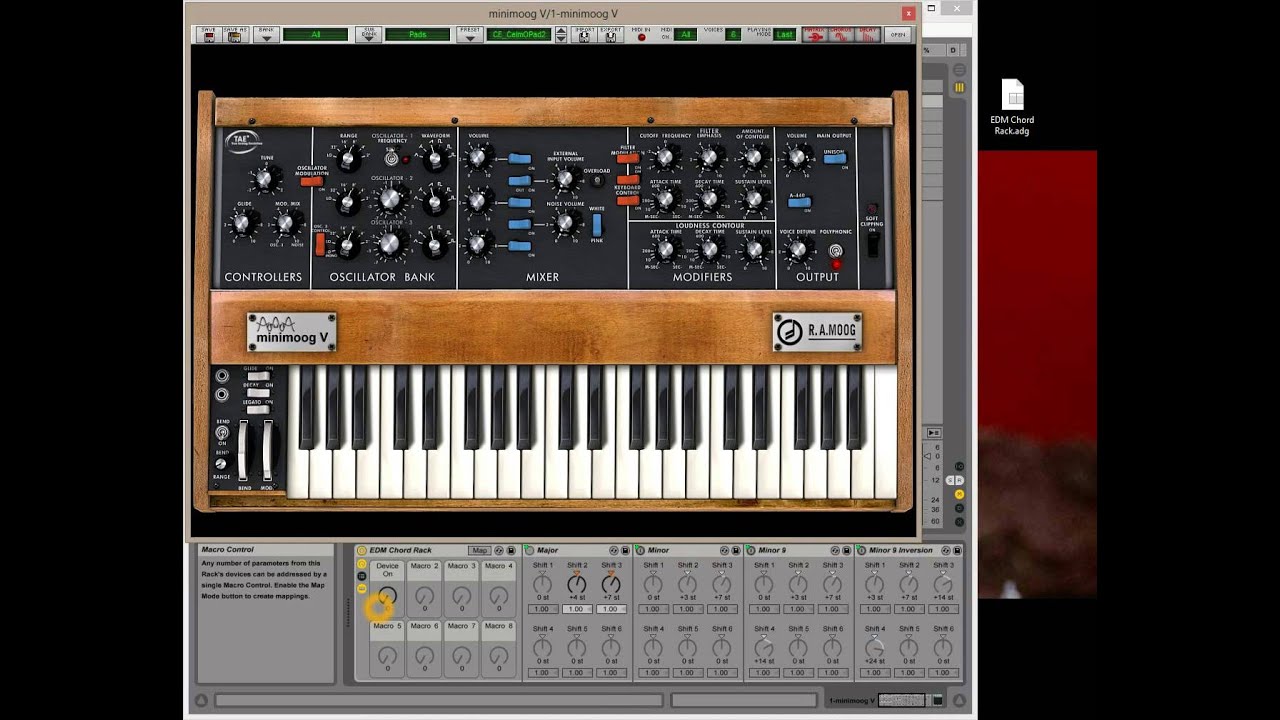1280x720 pixels.
Task: Click the Voices count display
Action: pos(733,35)
